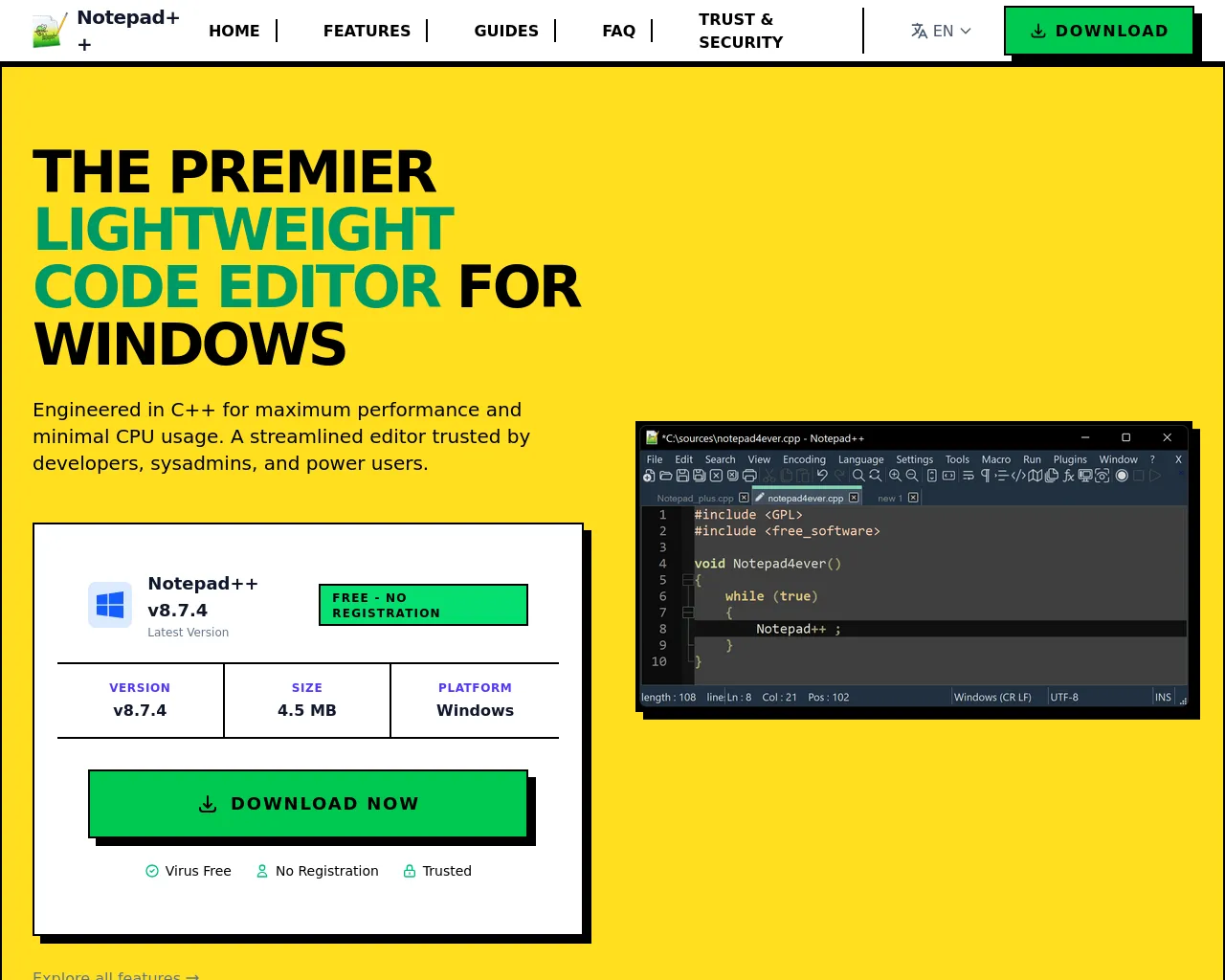Select the notepad4ever.cpp tab
This screenshot has height=980, width=1225.
[805, 498]
